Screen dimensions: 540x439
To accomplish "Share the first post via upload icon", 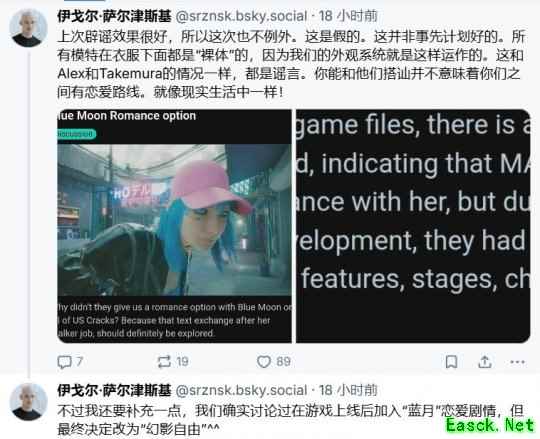I will pyautogui.click(x=485, y=362).
